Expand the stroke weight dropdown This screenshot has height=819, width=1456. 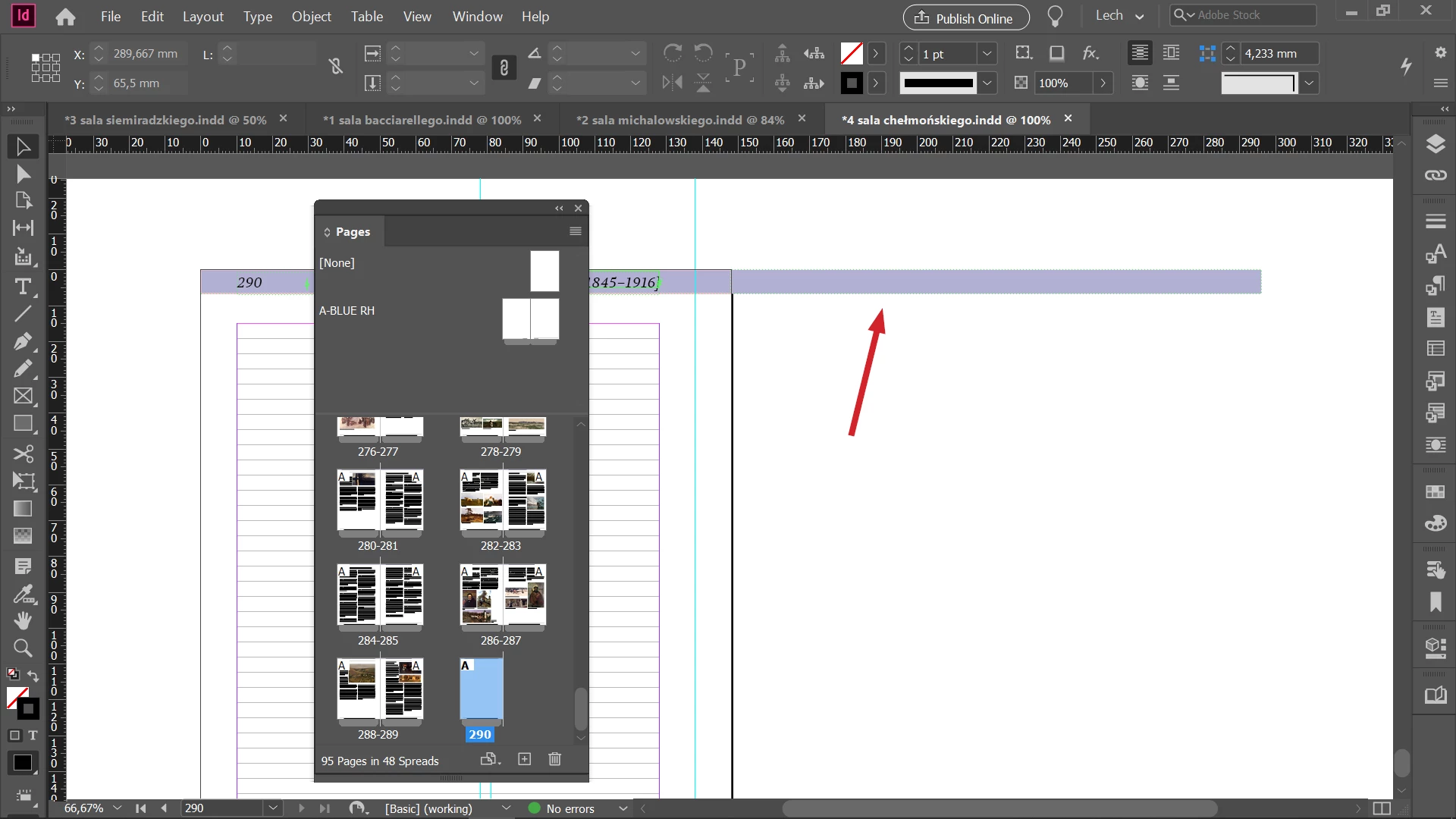pos(987,54)
